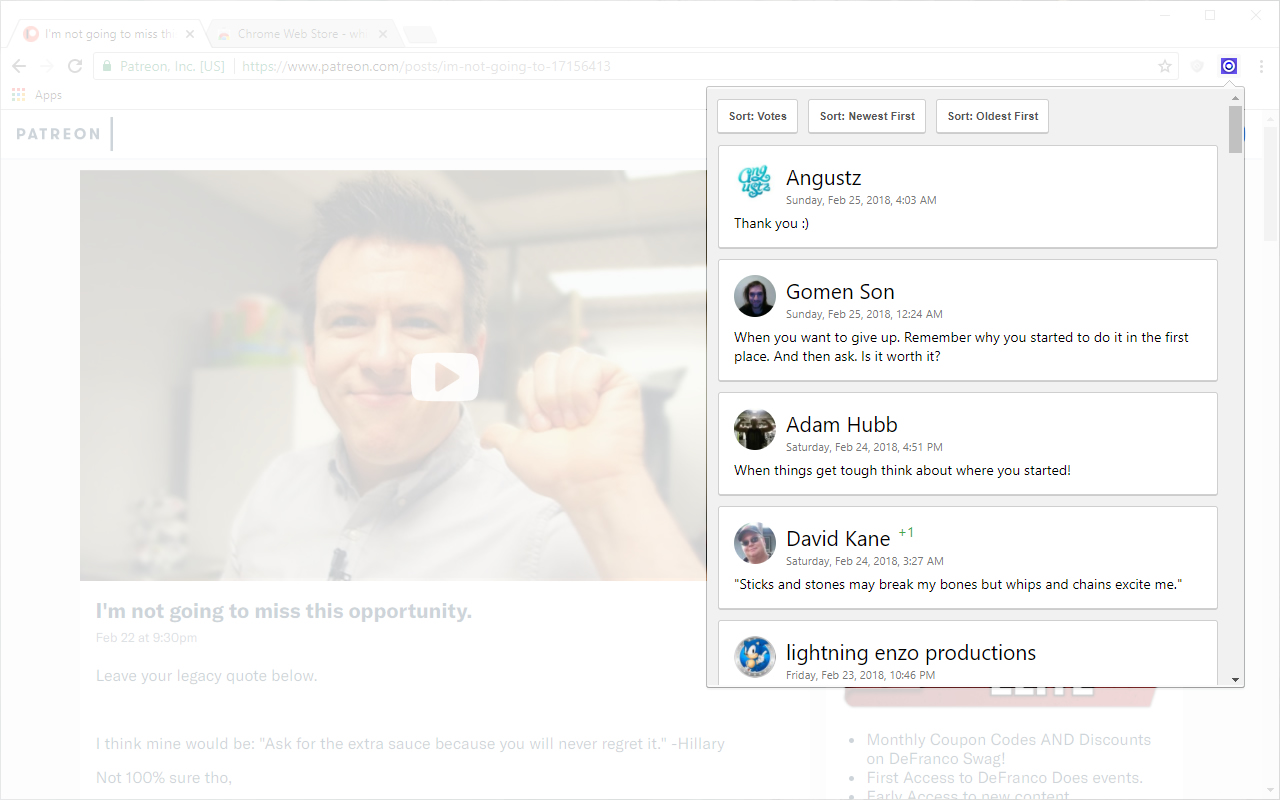Open a new tab button

420,35
